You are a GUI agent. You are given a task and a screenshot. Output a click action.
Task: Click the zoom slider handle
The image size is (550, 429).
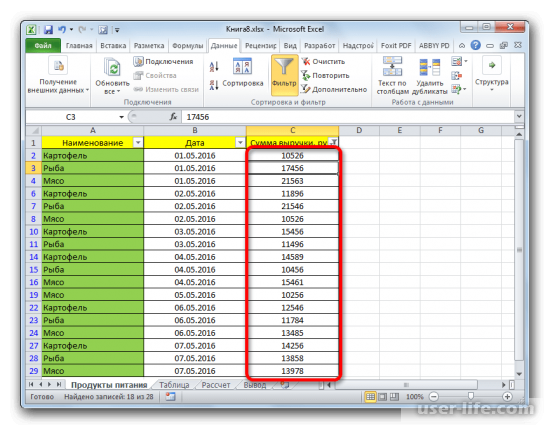click(470, 396)
